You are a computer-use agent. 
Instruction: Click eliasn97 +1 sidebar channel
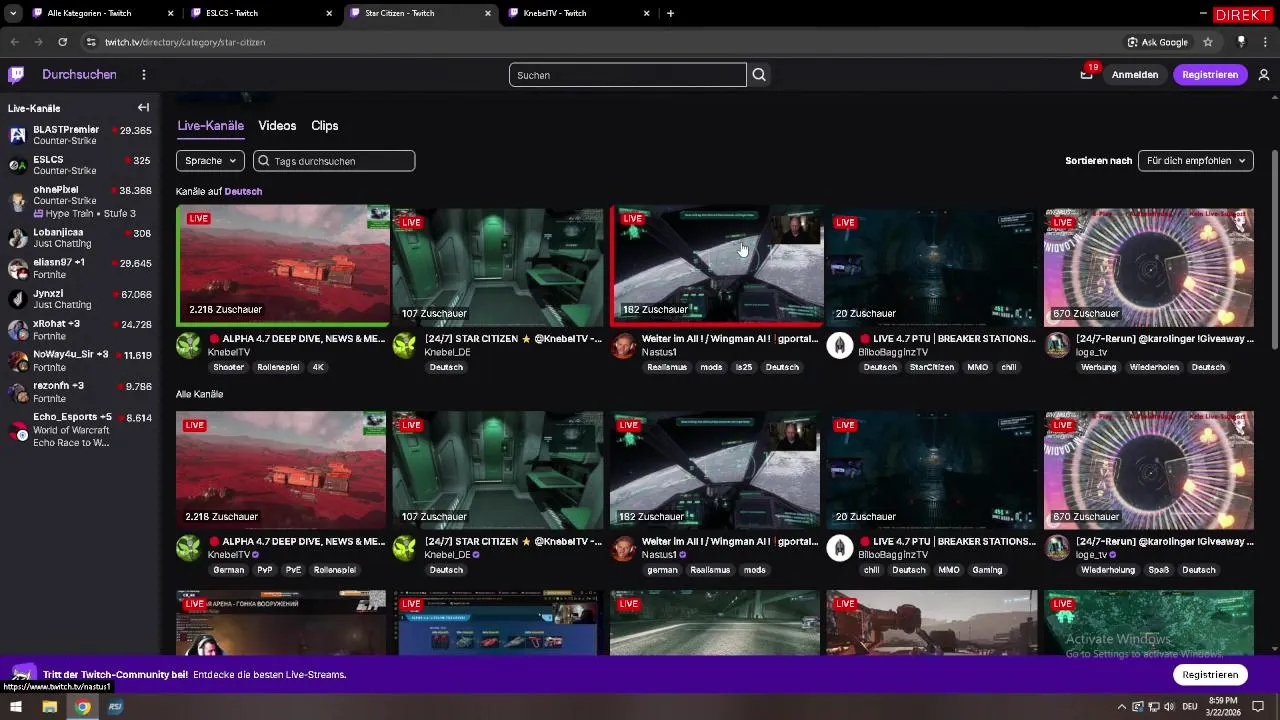point(80,268)
